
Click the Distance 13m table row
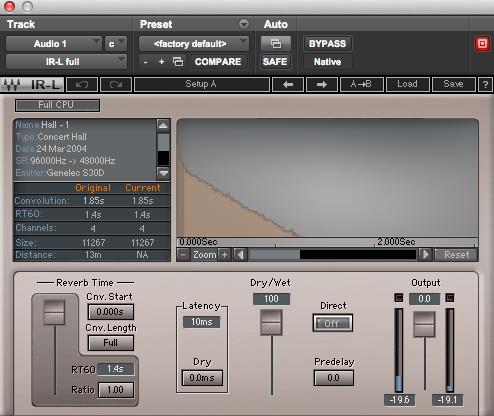[x=92, y=255]
